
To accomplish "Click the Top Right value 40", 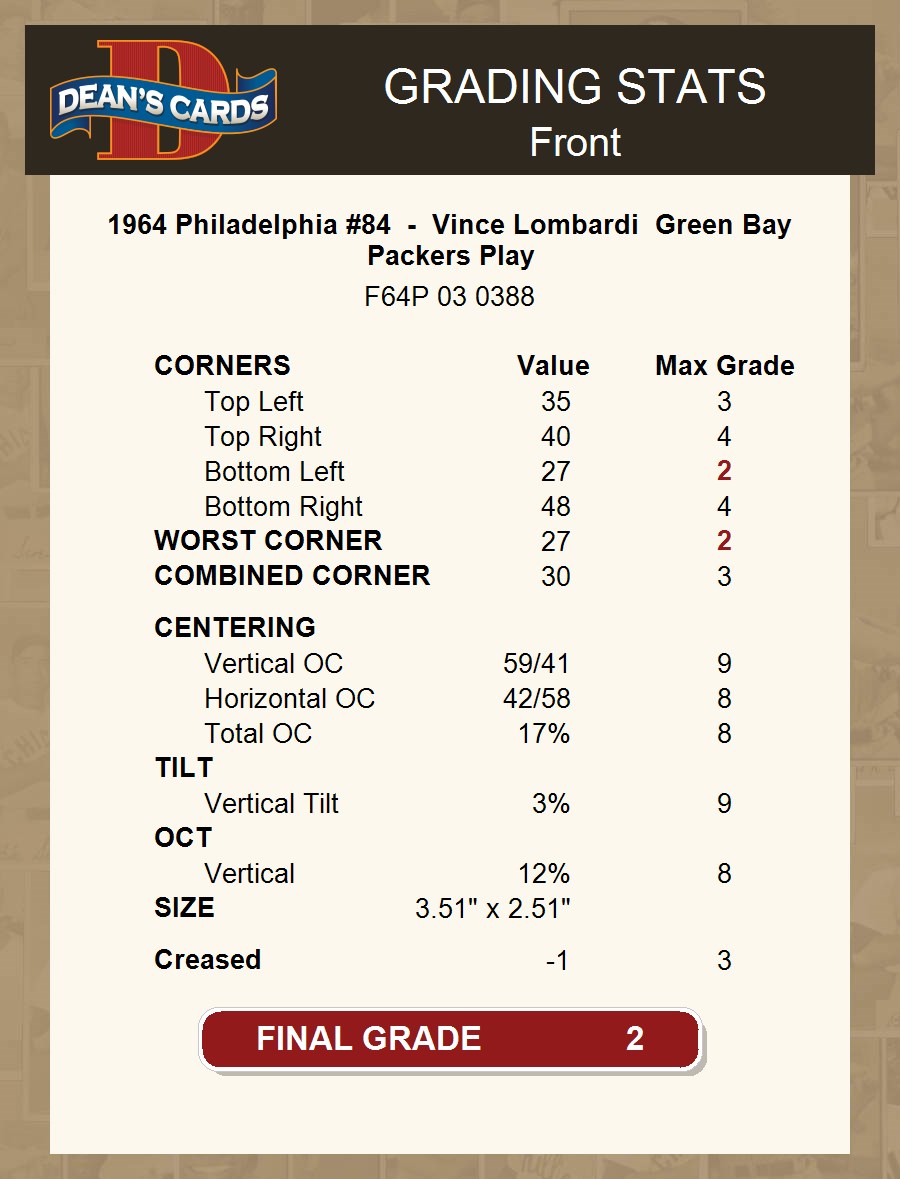I will [x=555, y=437].
